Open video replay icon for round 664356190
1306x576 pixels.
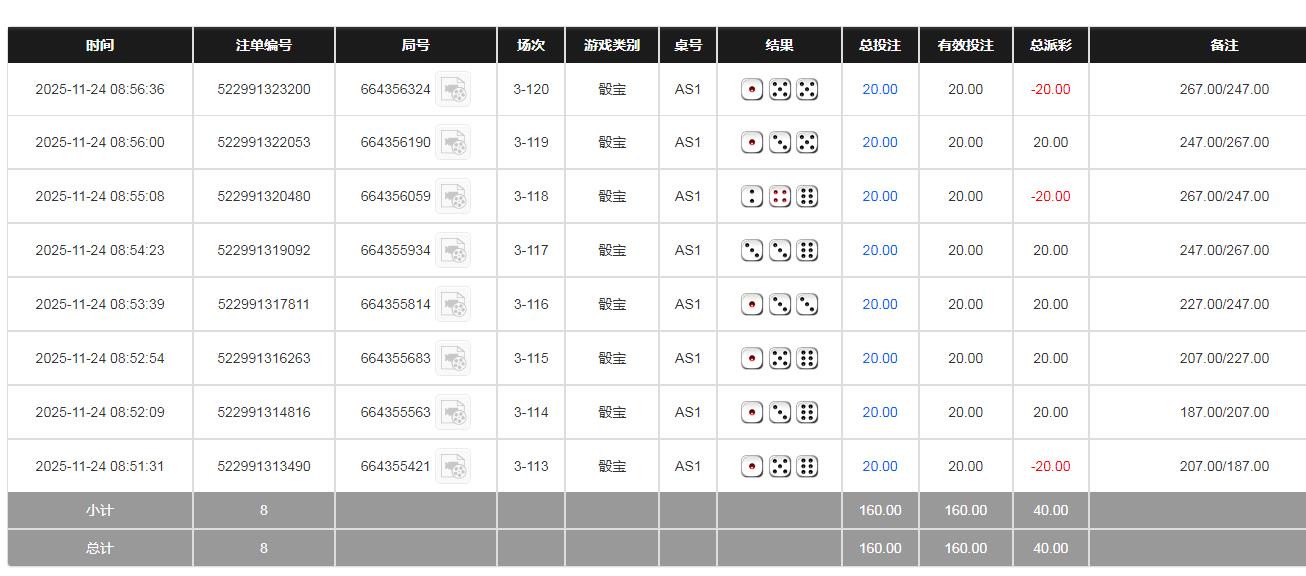coord(453,143)
